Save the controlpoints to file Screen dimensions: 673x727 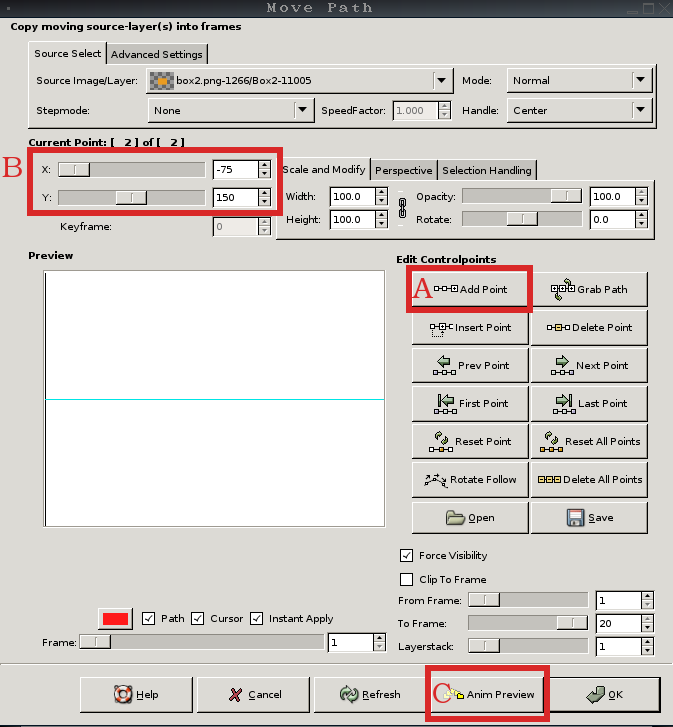589,517
